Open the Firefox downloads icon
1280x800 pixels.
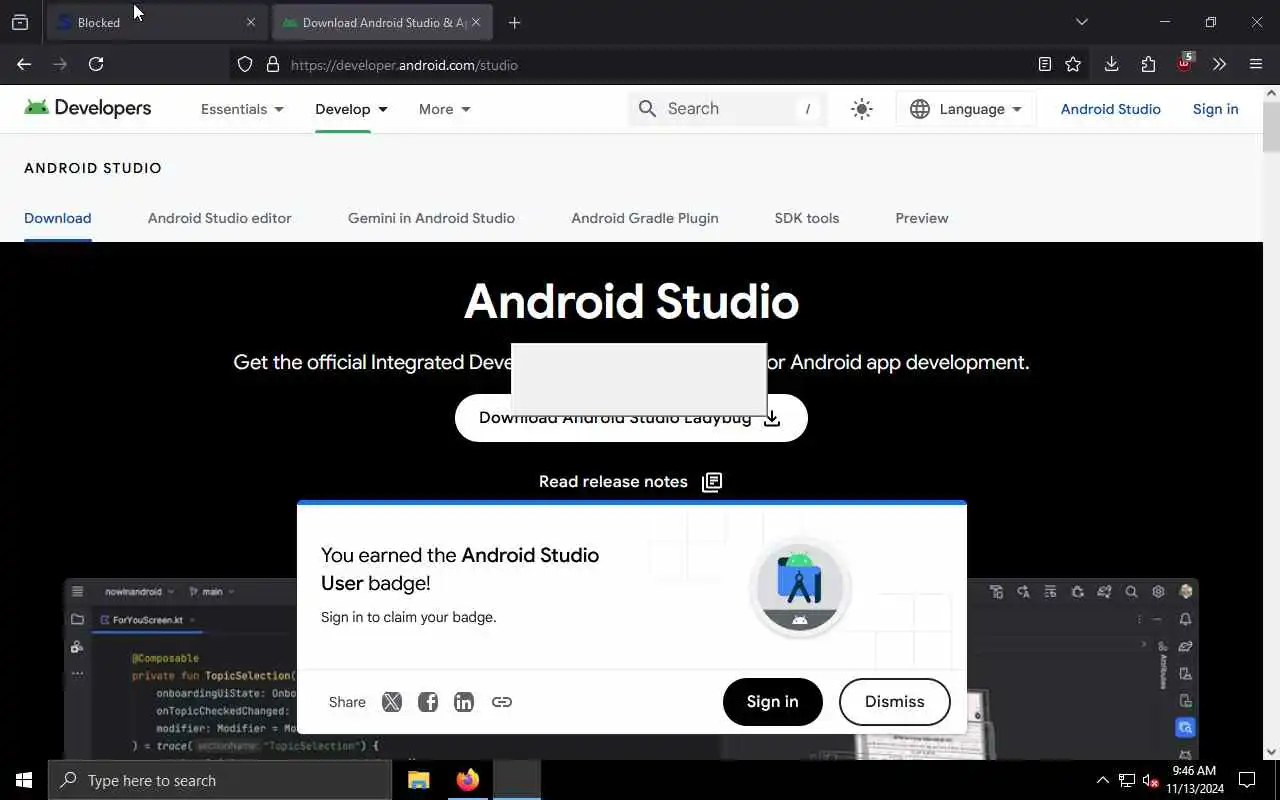pyautogui.click(x=1111, y=64)
